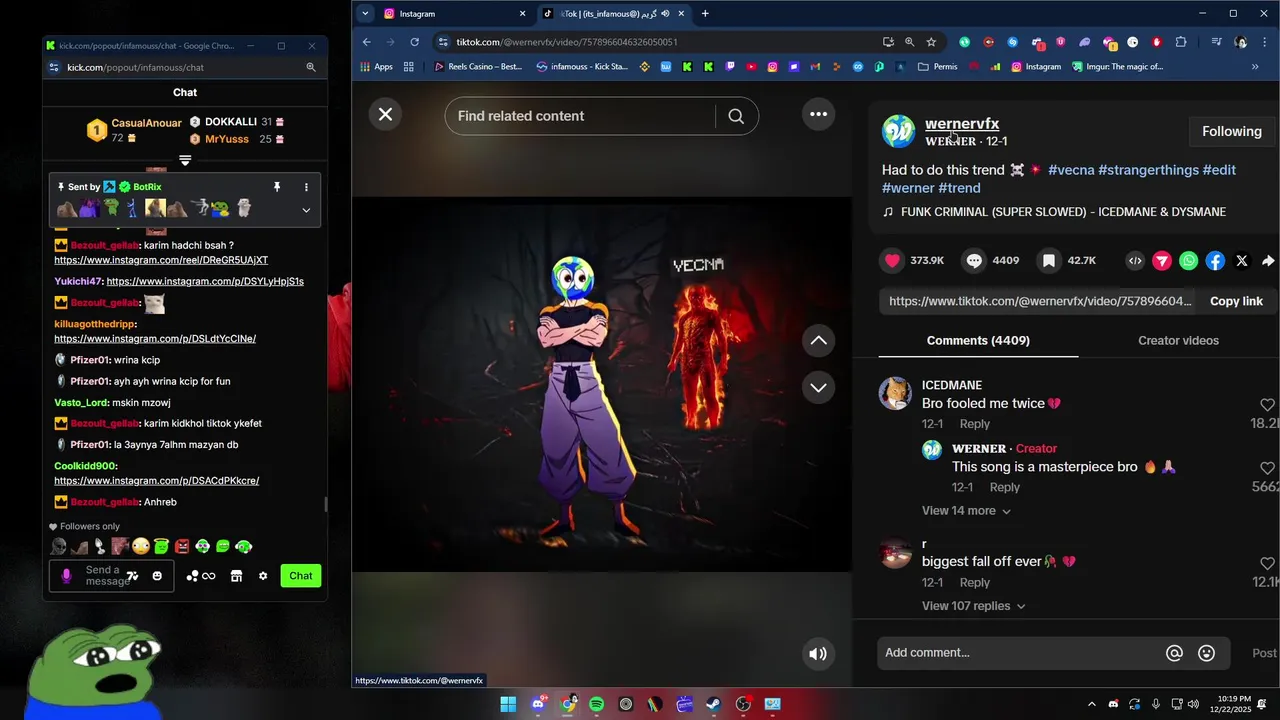This screenshot has width=1280, height=720.
Task: Share the video to Facebook
Action: 1215,260
